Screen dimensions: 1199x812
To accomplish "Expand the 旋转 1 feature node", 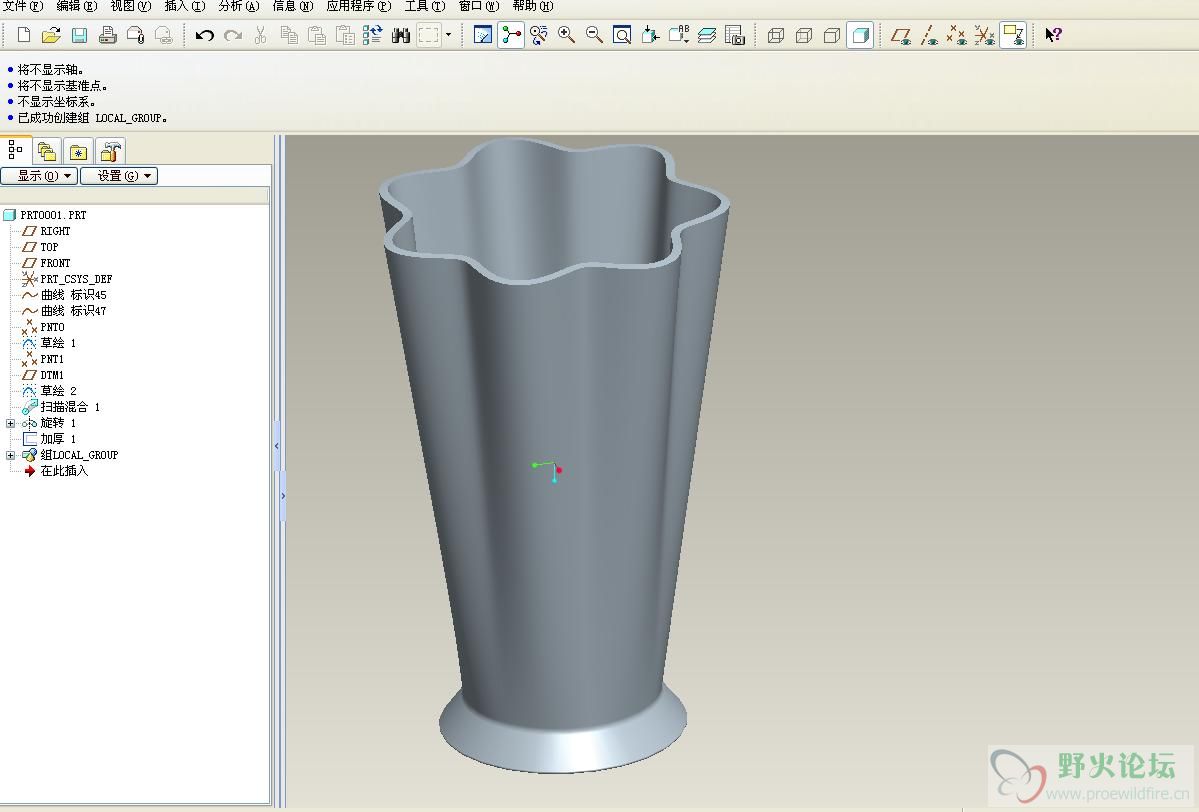I will pyautogui.click(x=10, y=423).
